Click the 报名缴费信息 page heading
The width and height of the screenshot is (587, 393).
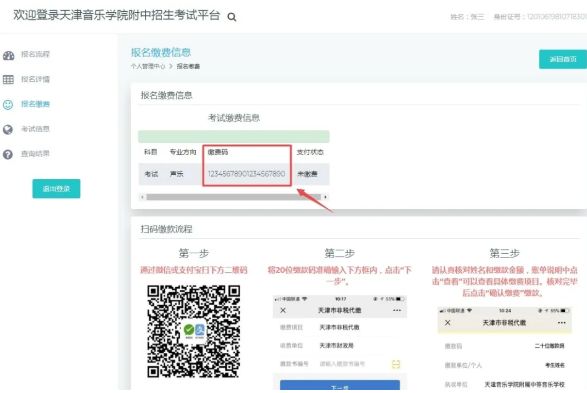tap(161, 52)
